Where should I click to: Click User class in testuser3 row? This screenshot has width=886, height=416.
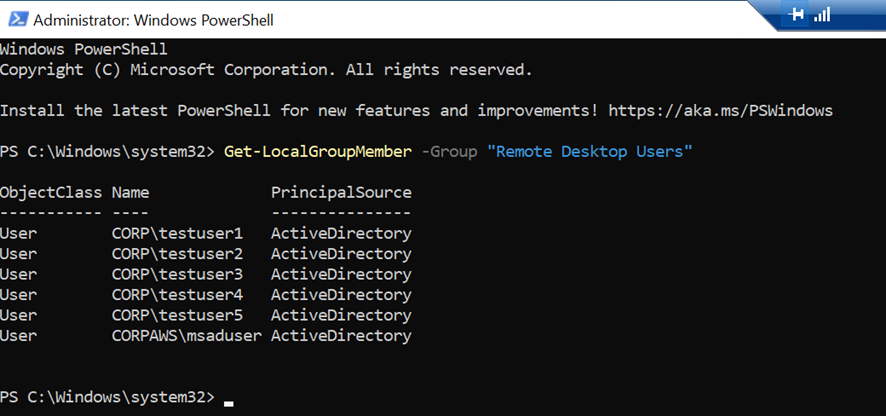(x=18, y=274)
